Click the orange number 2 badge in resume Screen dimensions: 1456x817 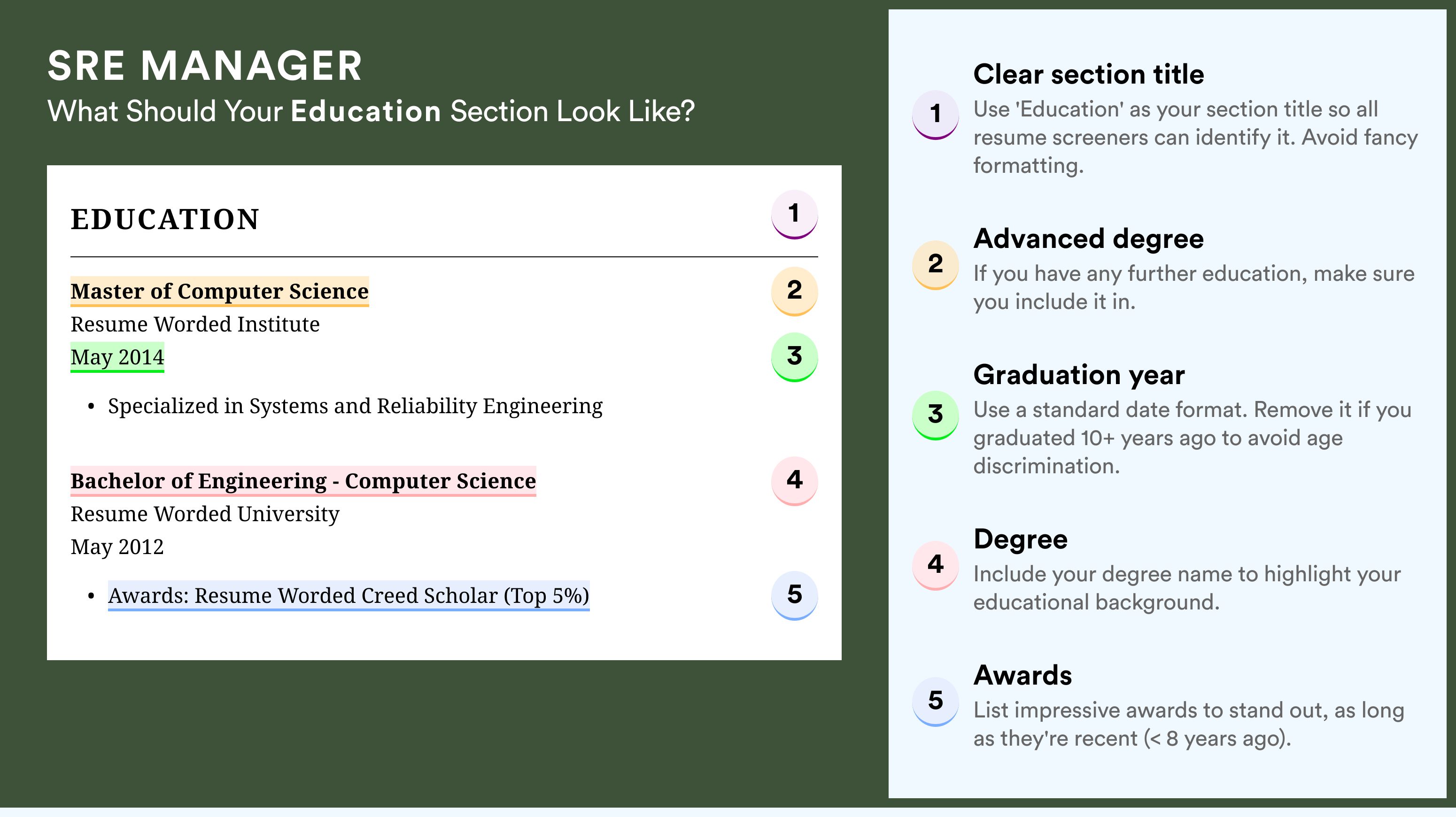[x=794, y=291]
